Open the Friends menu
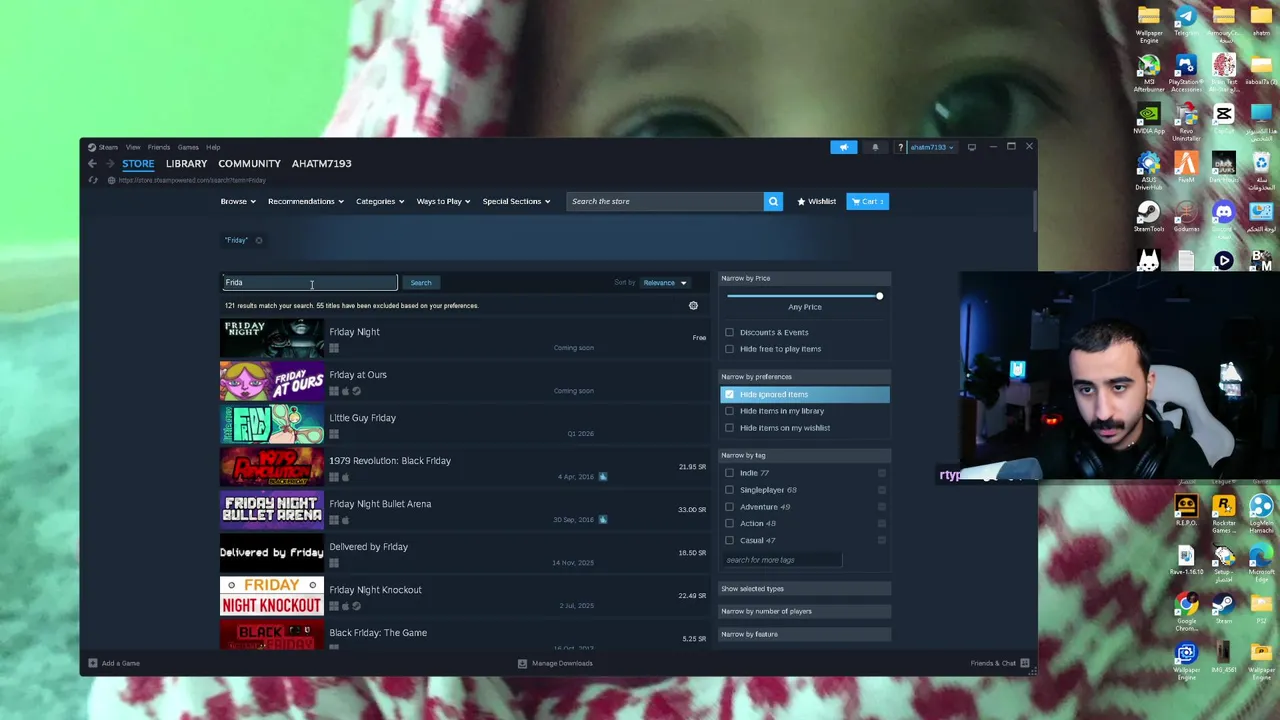Screen dimensions: 1280x720 [x=159, y=147]
